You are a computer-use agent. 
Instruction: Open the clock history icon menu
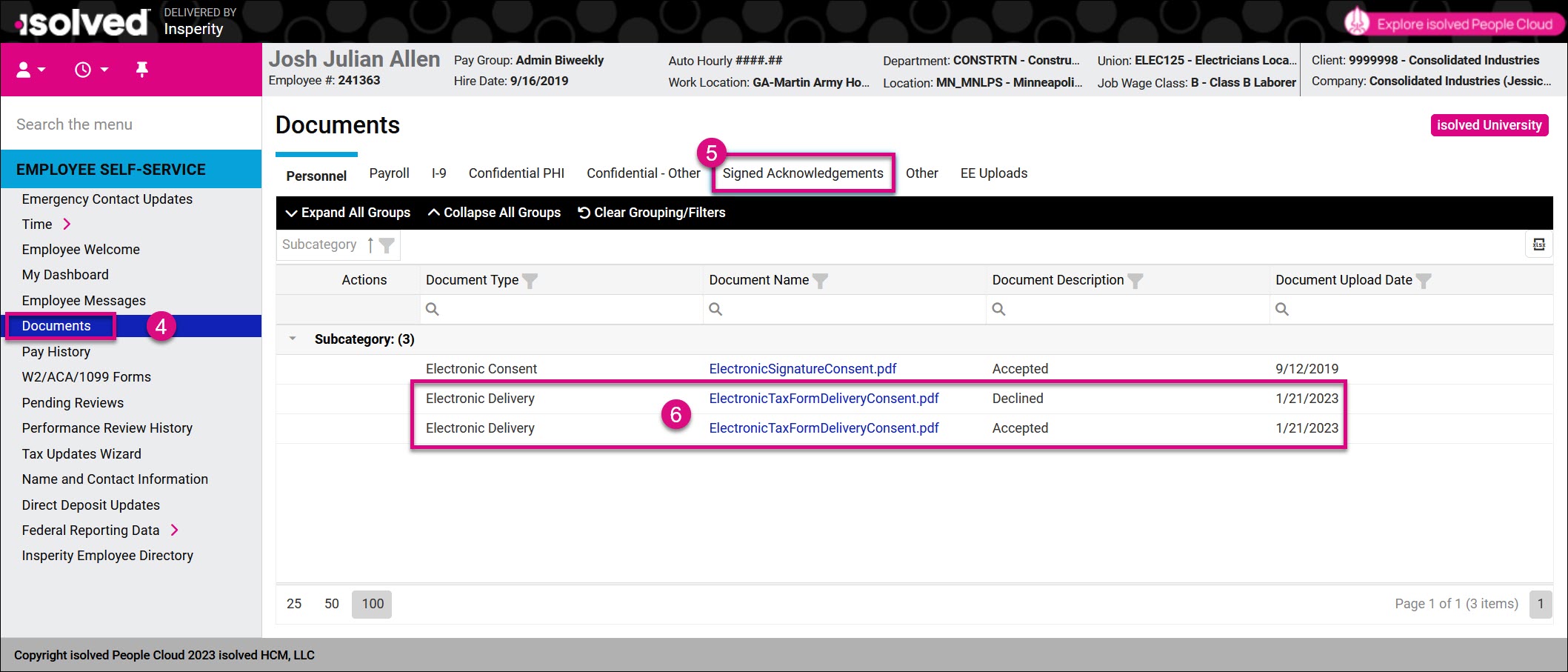point(90,70)
